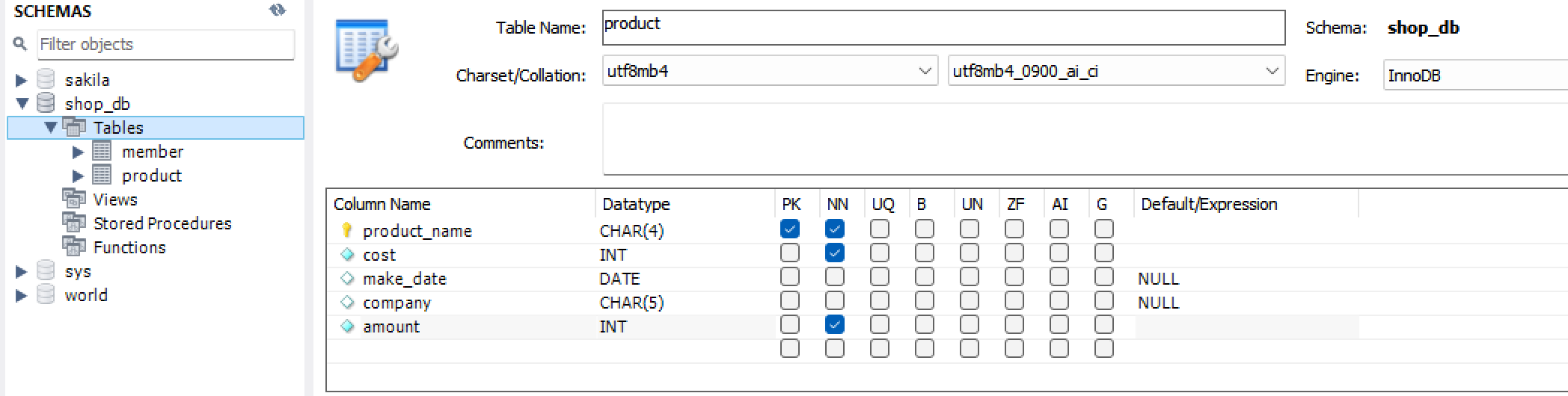1568x396 pixels.
Task: Click the member table icon
Action: [x=102, y=152]
